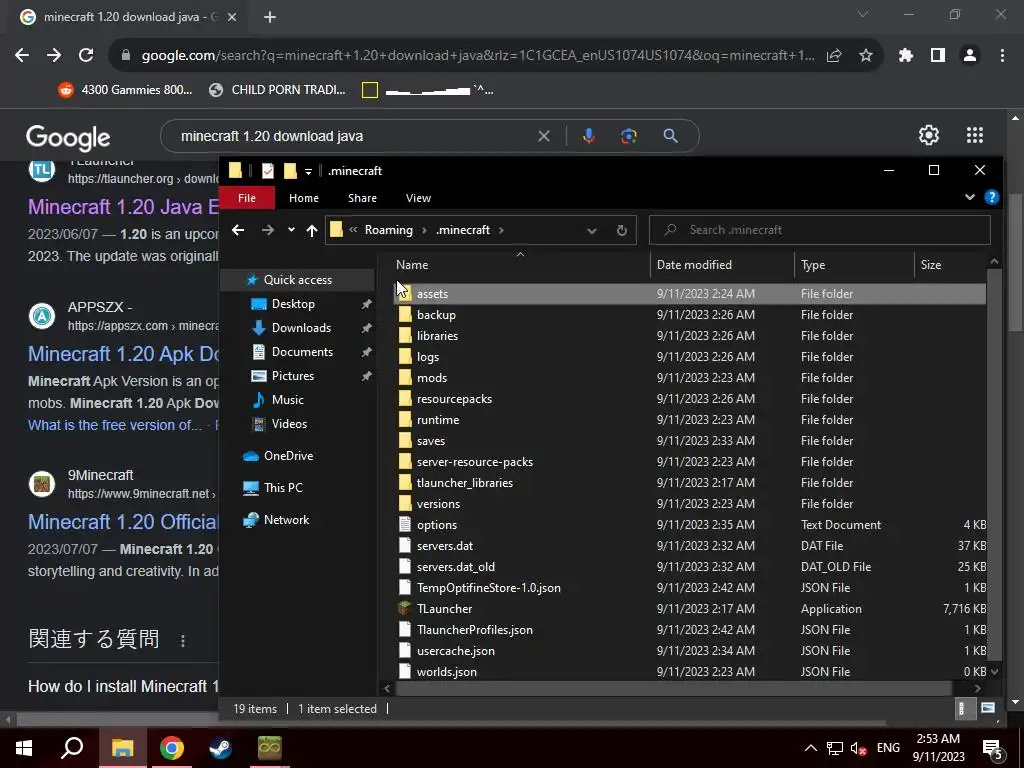
Task: Expand the Explorer ribbon chevron
Action: 970,197
